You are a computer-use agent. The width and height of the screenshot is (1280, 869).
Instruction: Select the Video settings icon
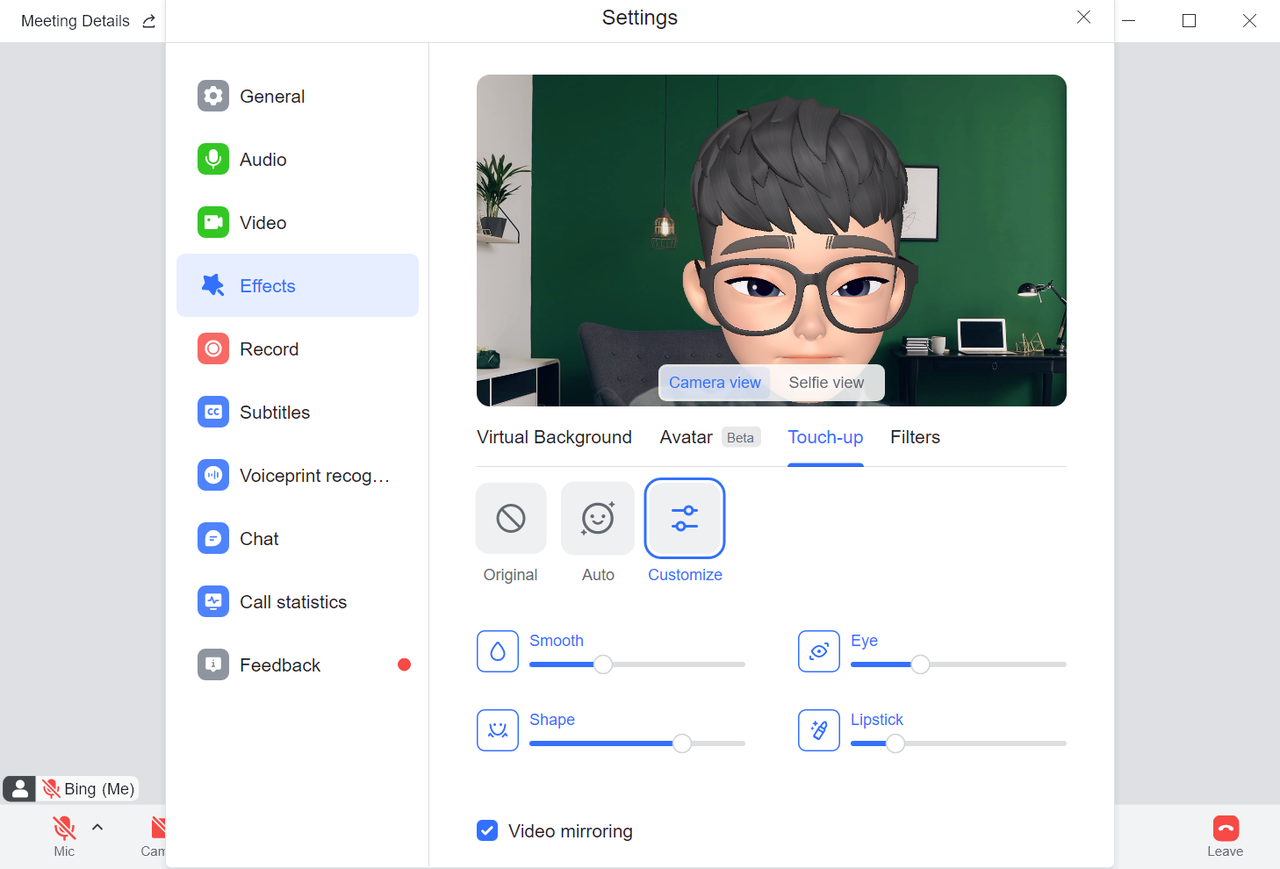pyautogui.click(x=213, y=222)
